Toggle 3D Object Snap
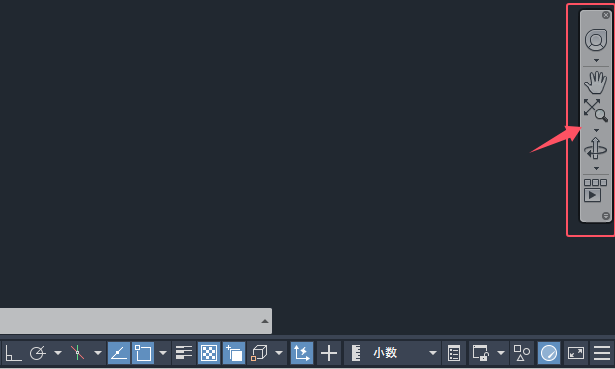 pos(259,353)
